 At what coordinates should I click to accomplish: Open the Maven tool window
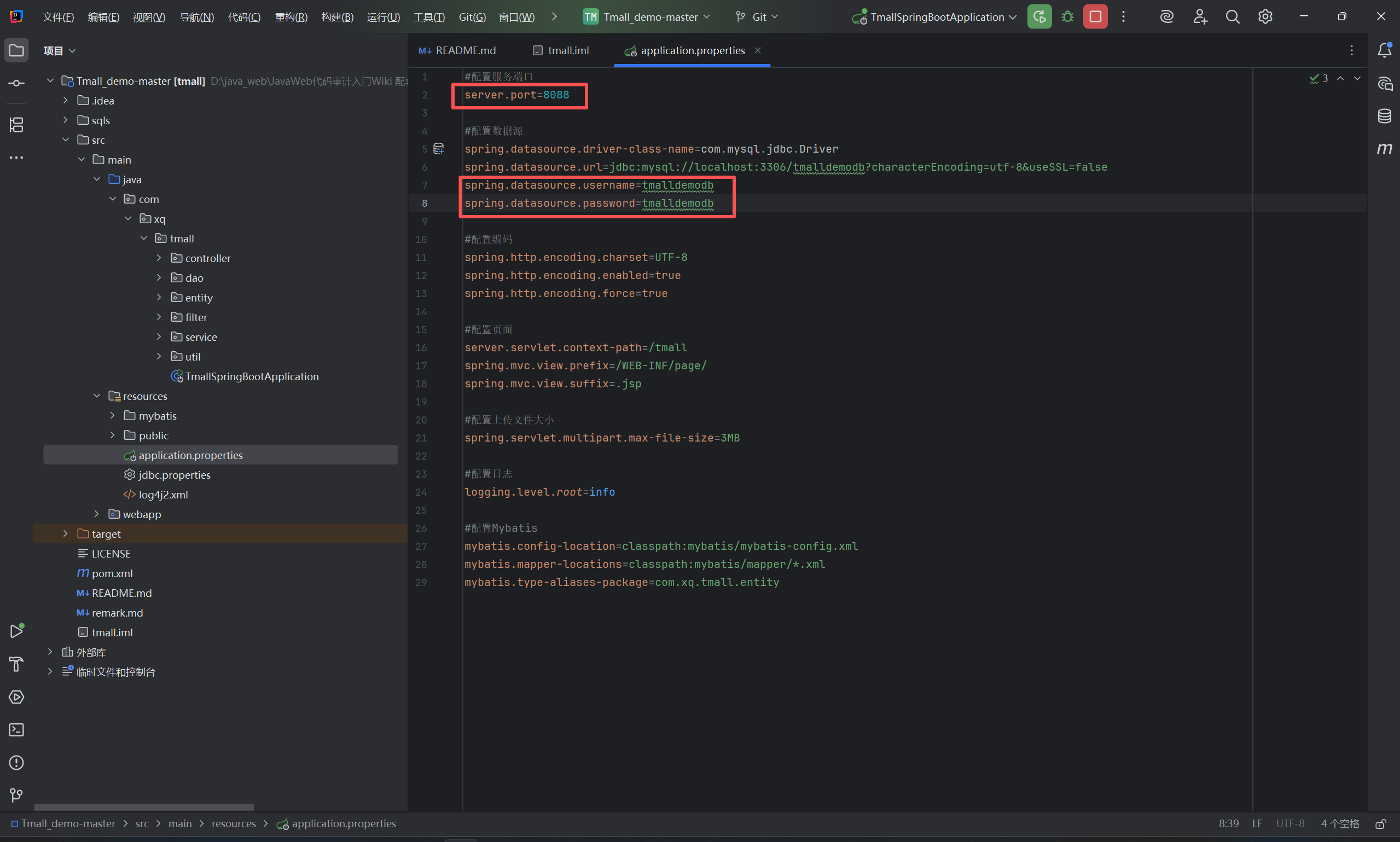coord(1384,149)
